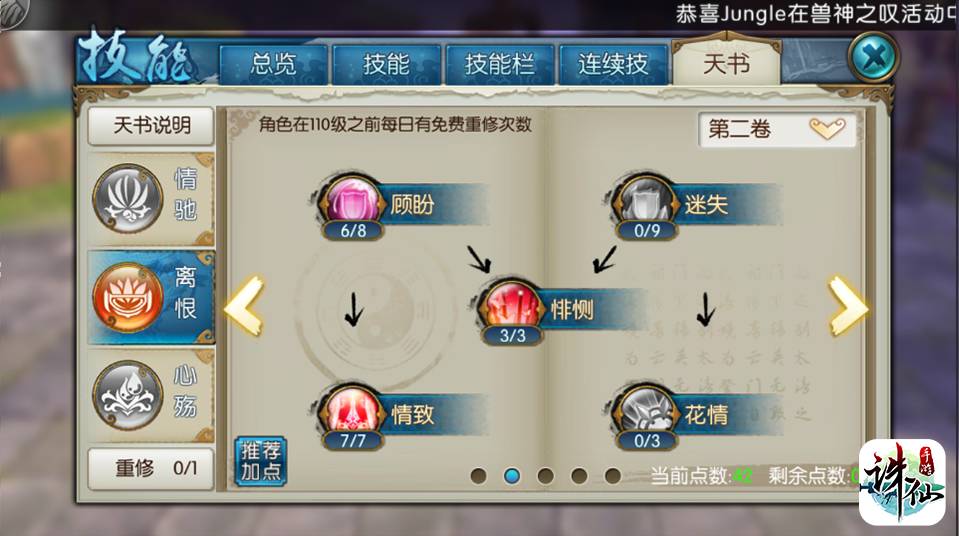The width and height of the screenshot is (959, 536).
Task: Choose the 情致 skill icon
Action: pyautogui.click(x=353, y=412)
